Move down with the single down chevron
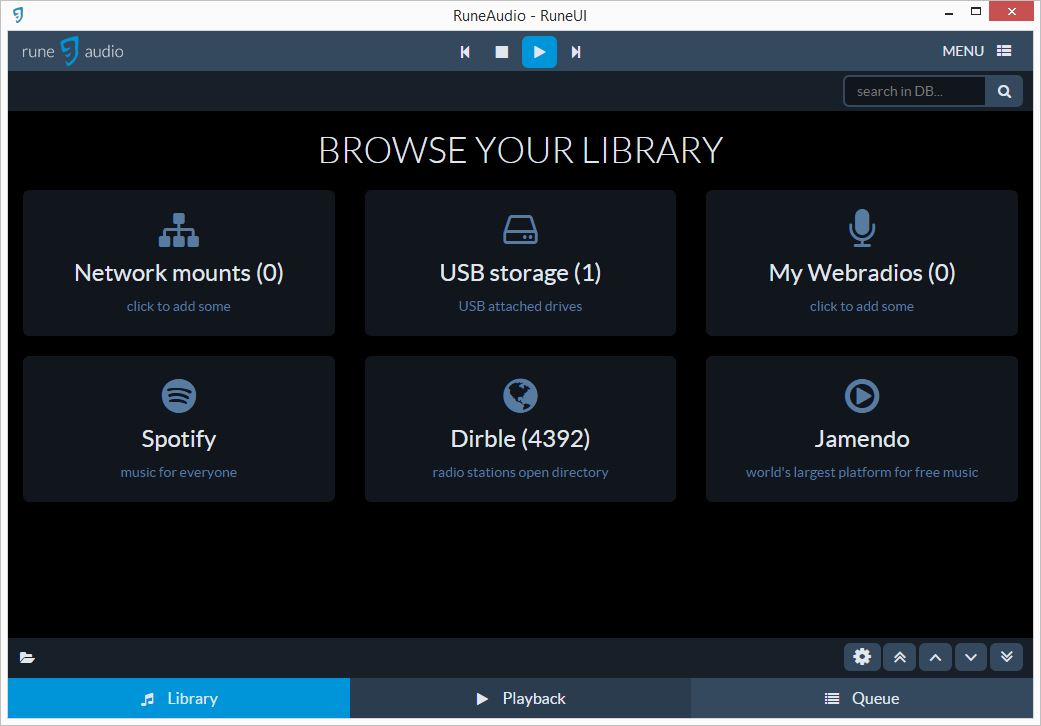 [x=971, y=657]
